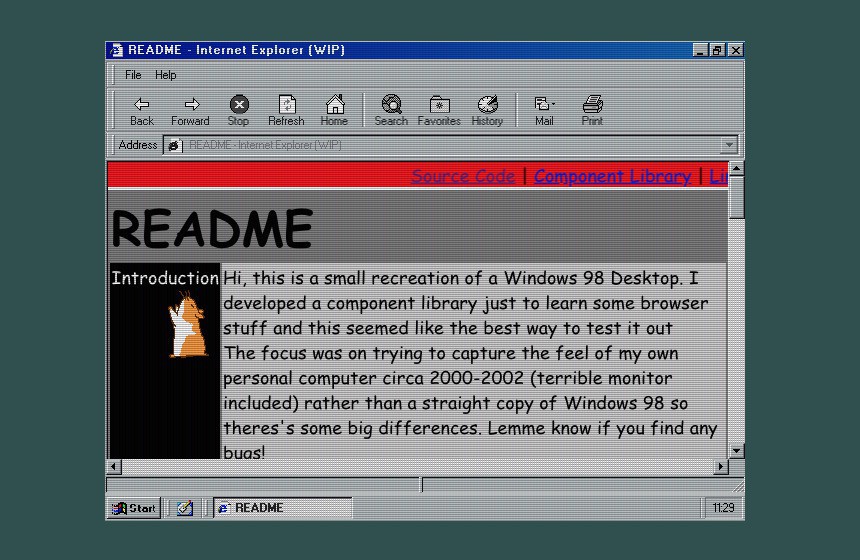
Task: Show browsing History
Action: point(487,111)
